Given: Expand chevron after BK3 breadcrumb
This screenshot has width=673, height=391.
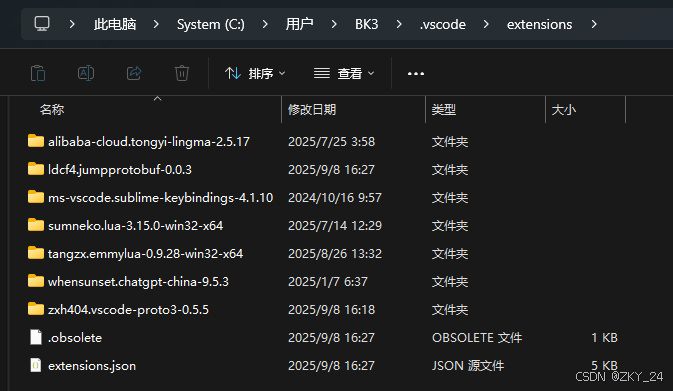Looking at the screenshot, I should [x=399, y=24].
